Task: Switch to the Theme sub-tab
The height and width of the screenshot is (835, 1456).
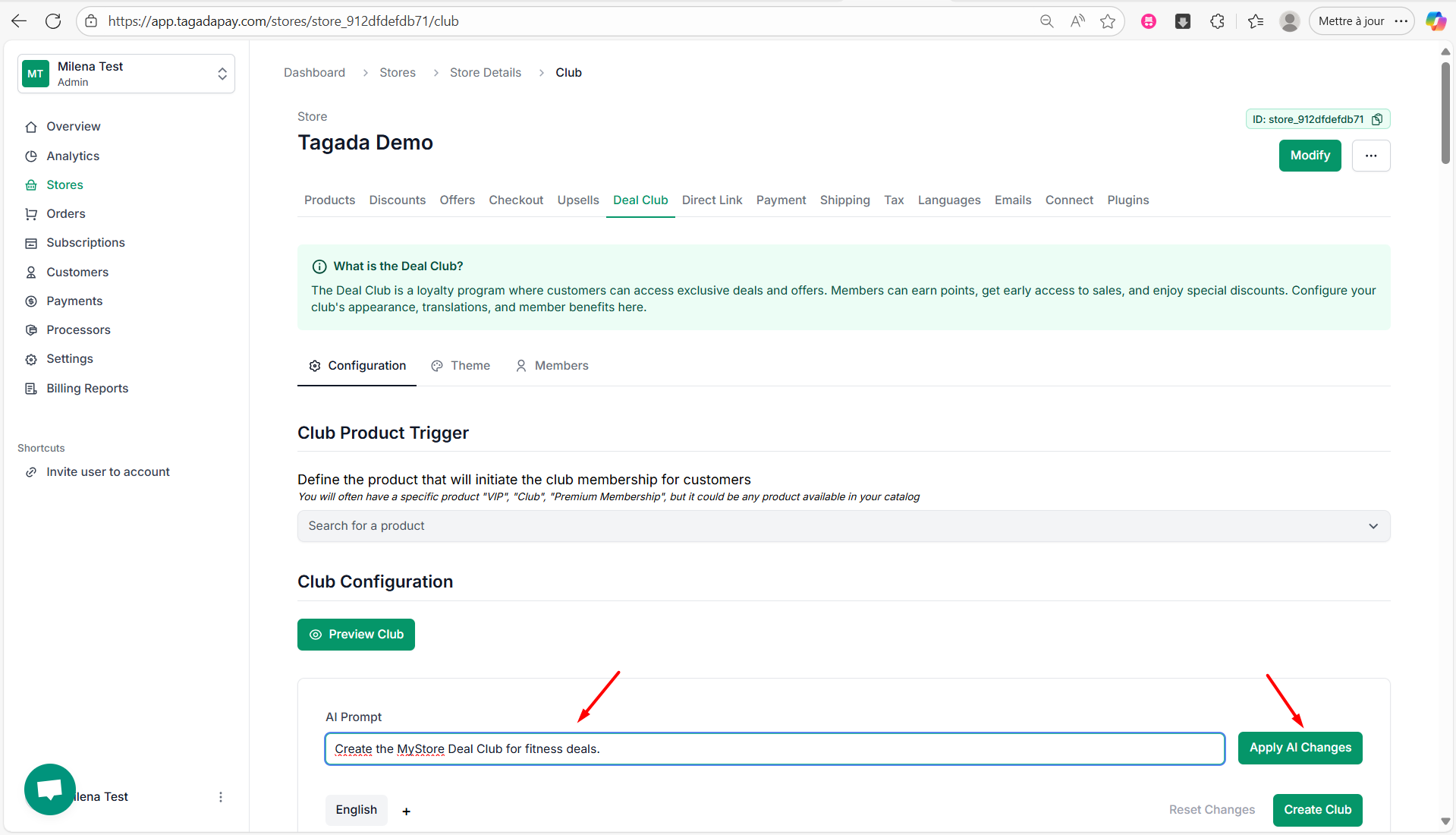Action: [x=461, y=366]
